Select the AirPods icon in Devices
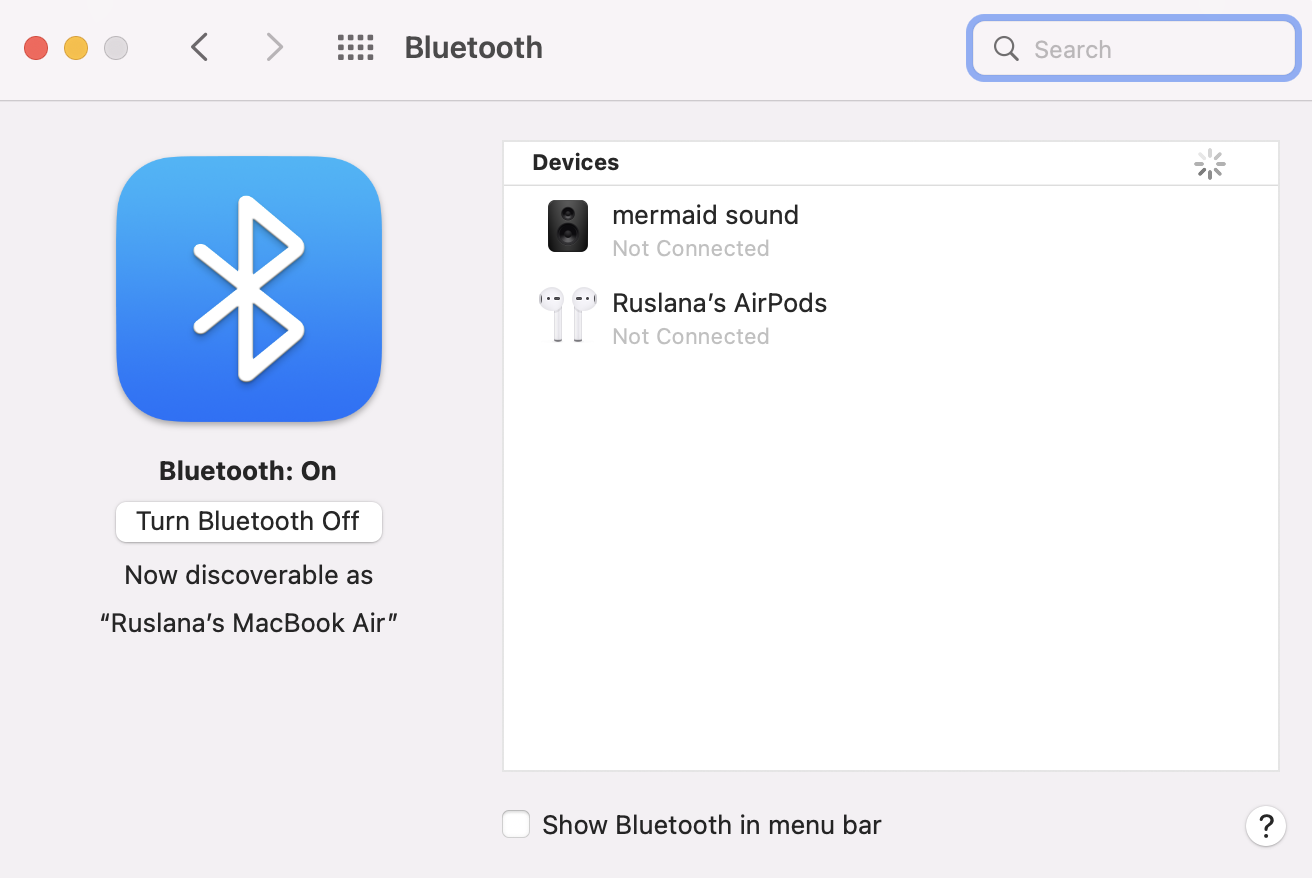Image resolution: width=1312 pixels, height=878 pixels. (x=568, y=315)
